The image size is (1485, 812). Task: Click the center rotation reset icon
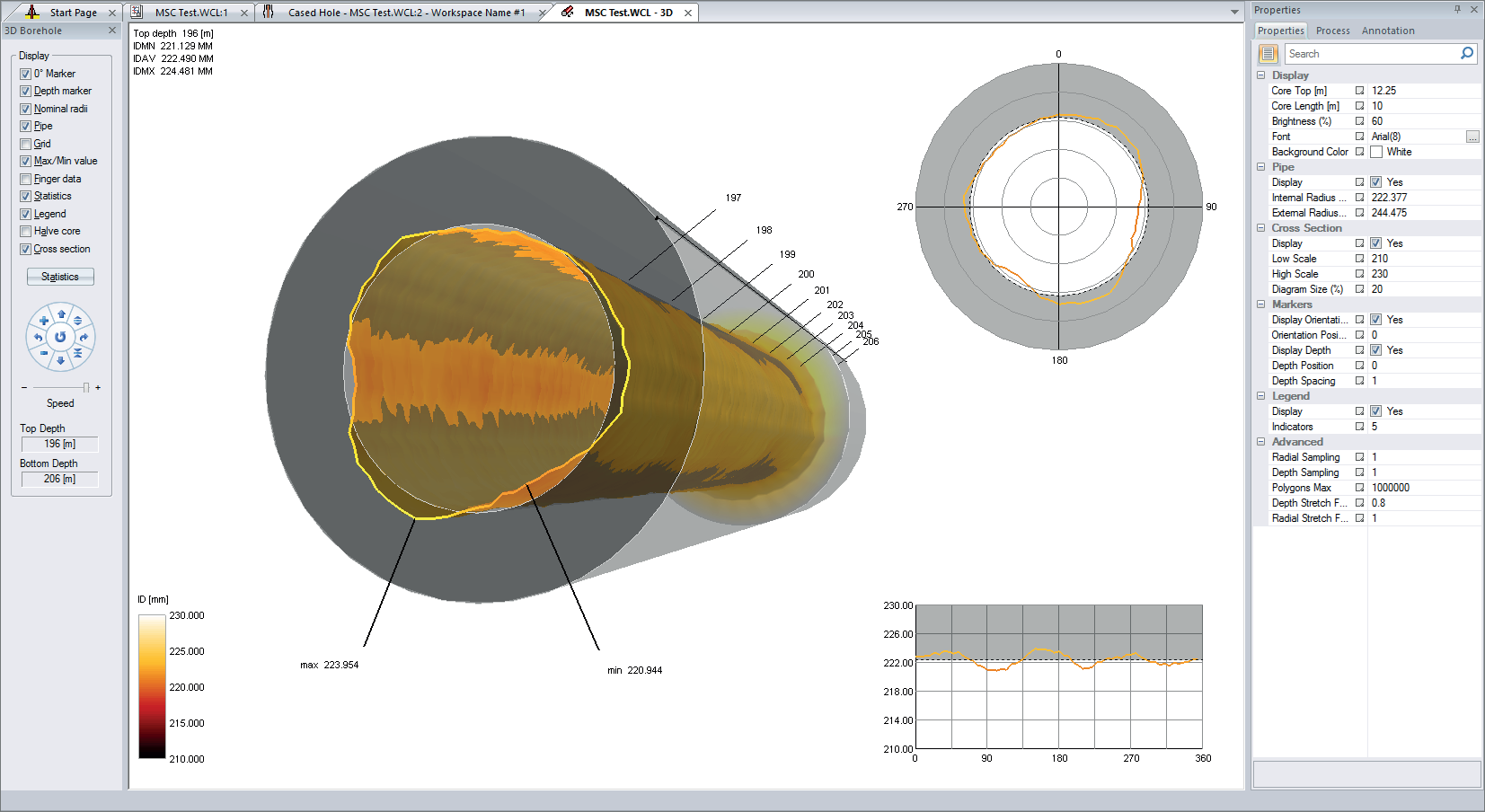tap(60, 336)
